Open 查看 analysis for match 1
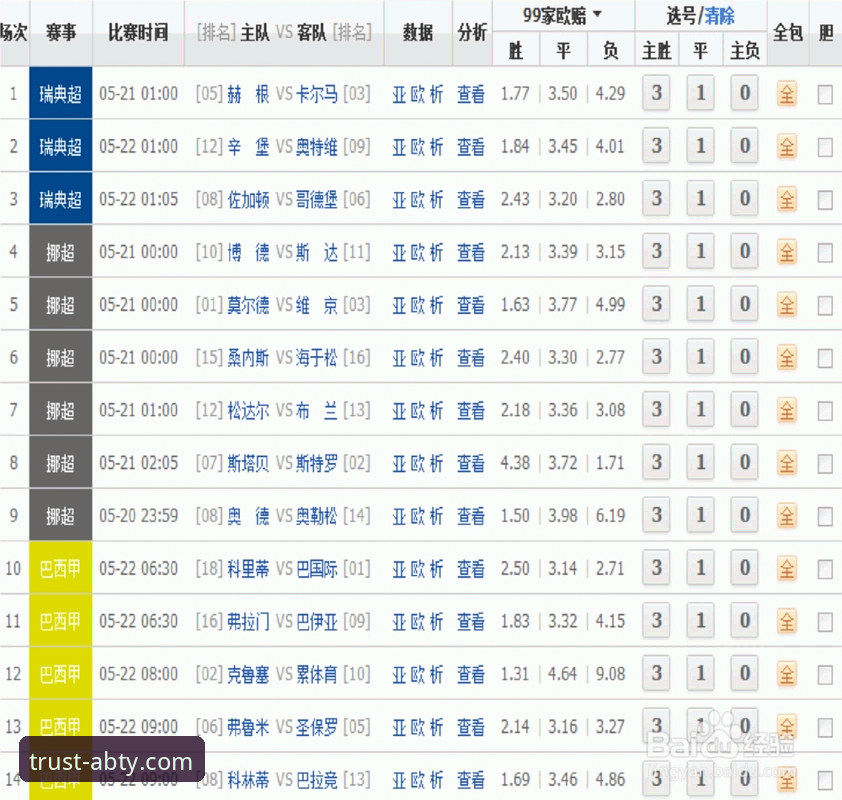The width and height of the screenshot is (842, 800). [470, 94]
